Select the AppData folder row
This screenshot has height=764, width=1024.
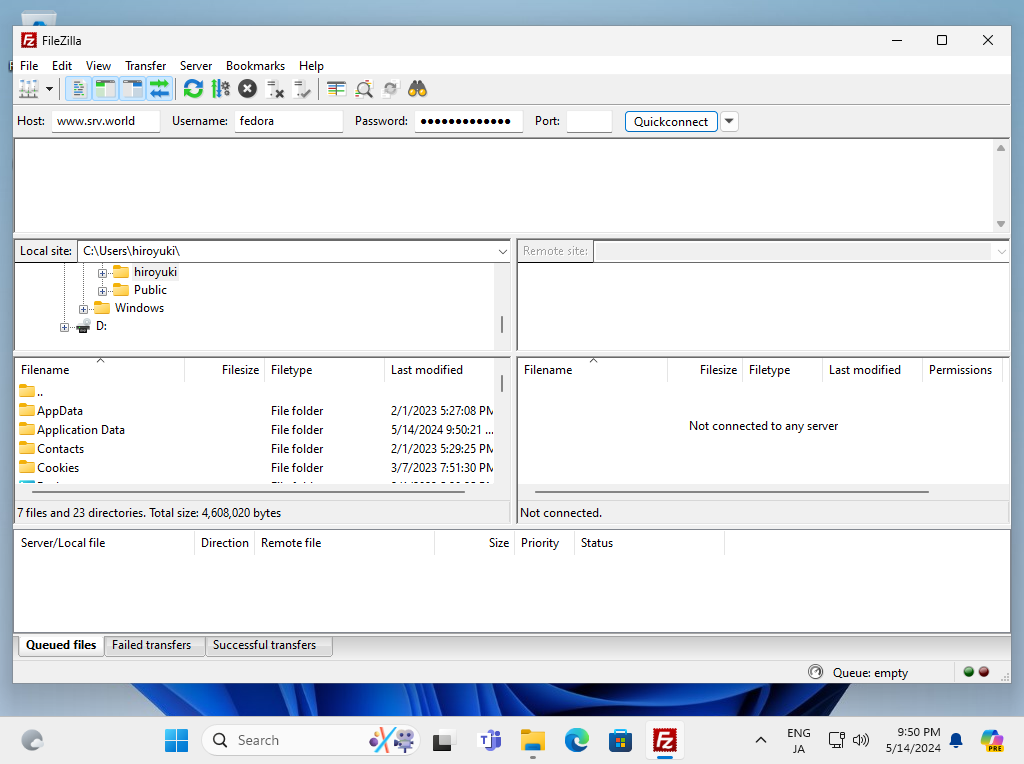pyautogui.click(x=255, y=411)
